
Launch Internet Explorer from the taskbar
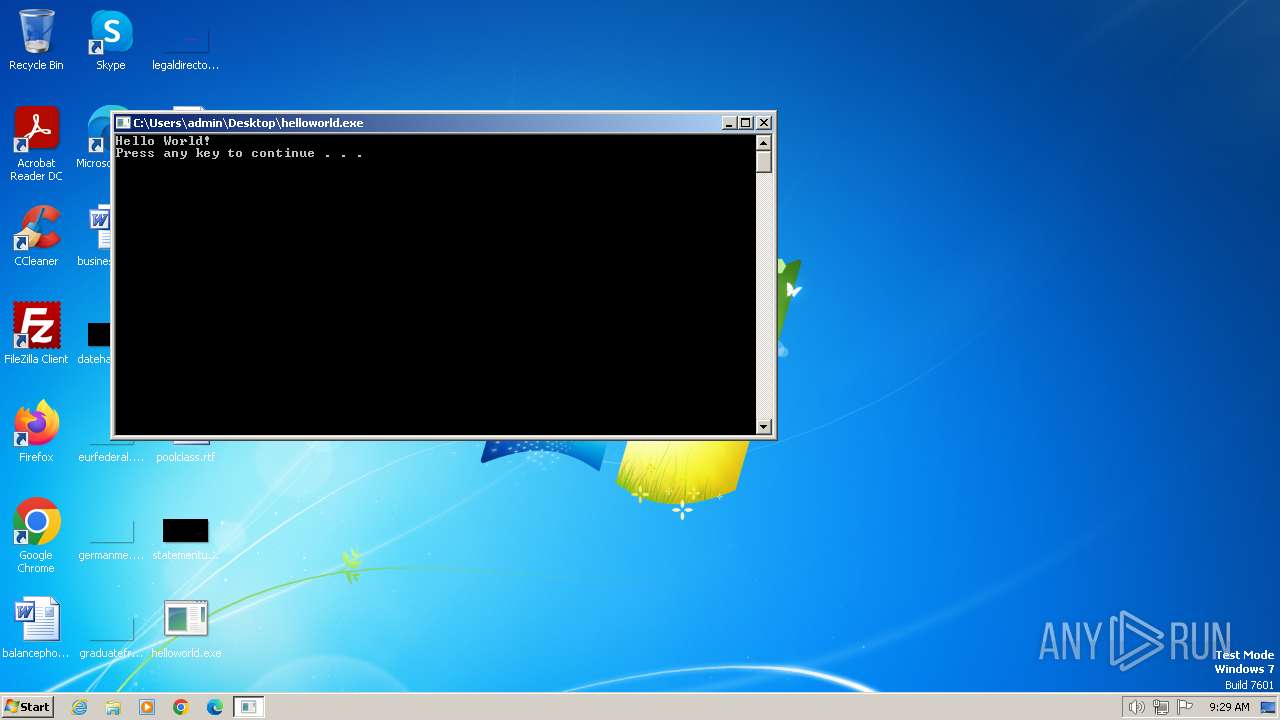pyautogui.click(x=79, y=707)
